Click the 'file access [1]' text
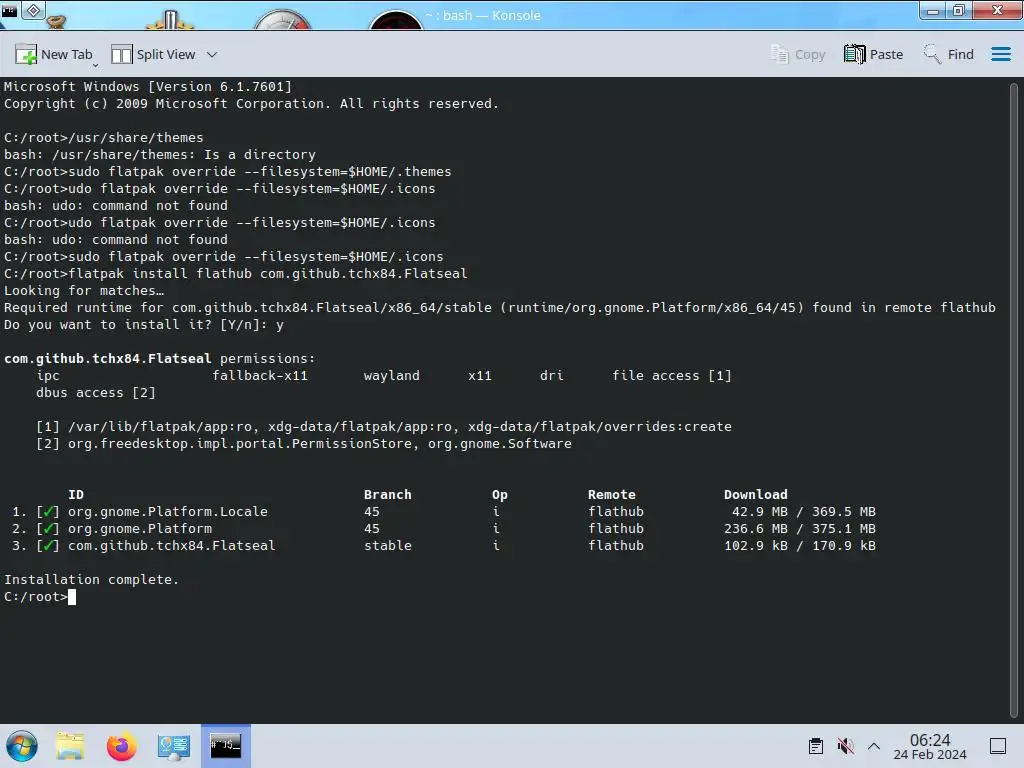 coord(672,376)
